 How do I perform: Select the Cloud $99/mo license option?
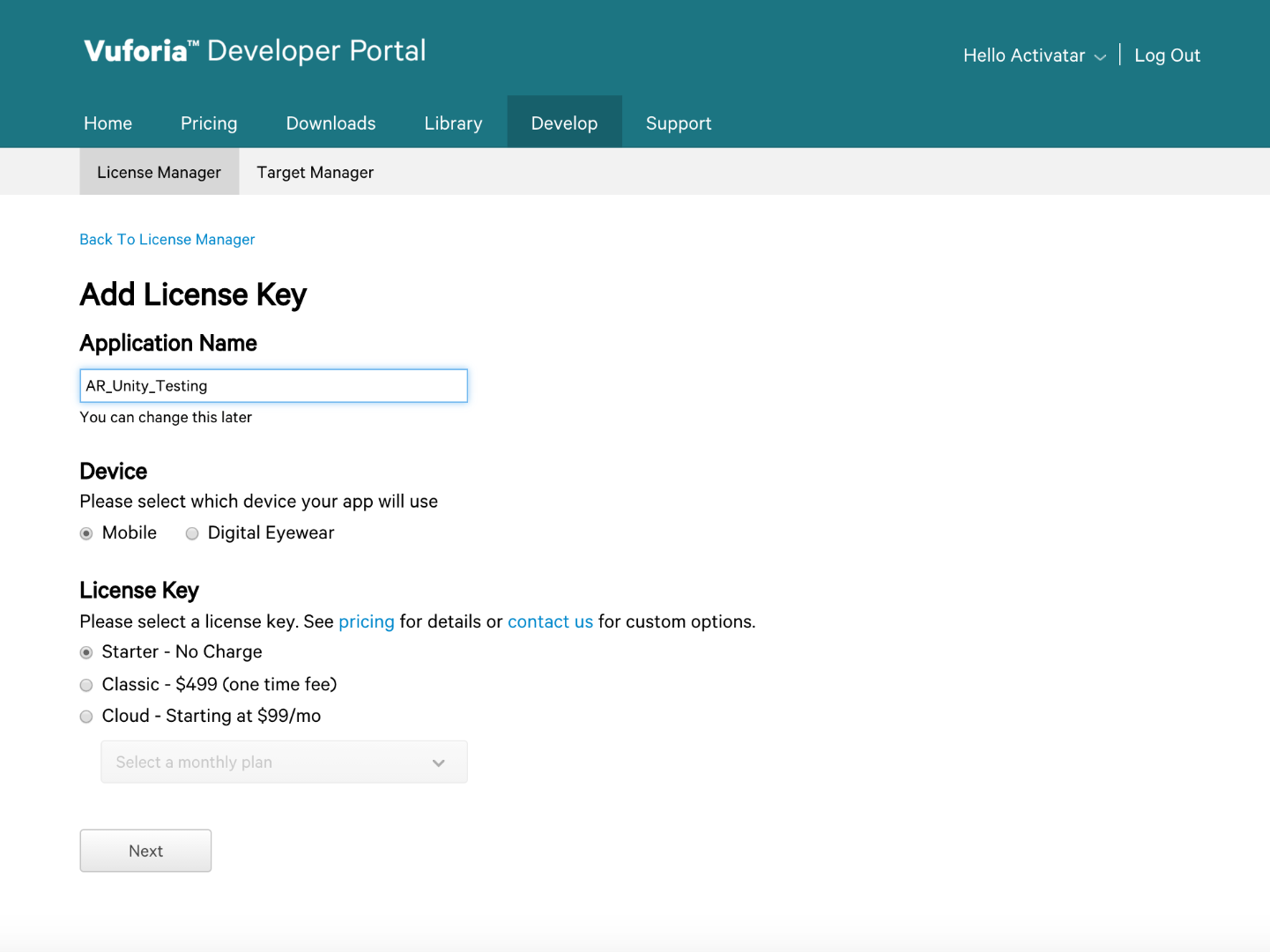(86, 717)
